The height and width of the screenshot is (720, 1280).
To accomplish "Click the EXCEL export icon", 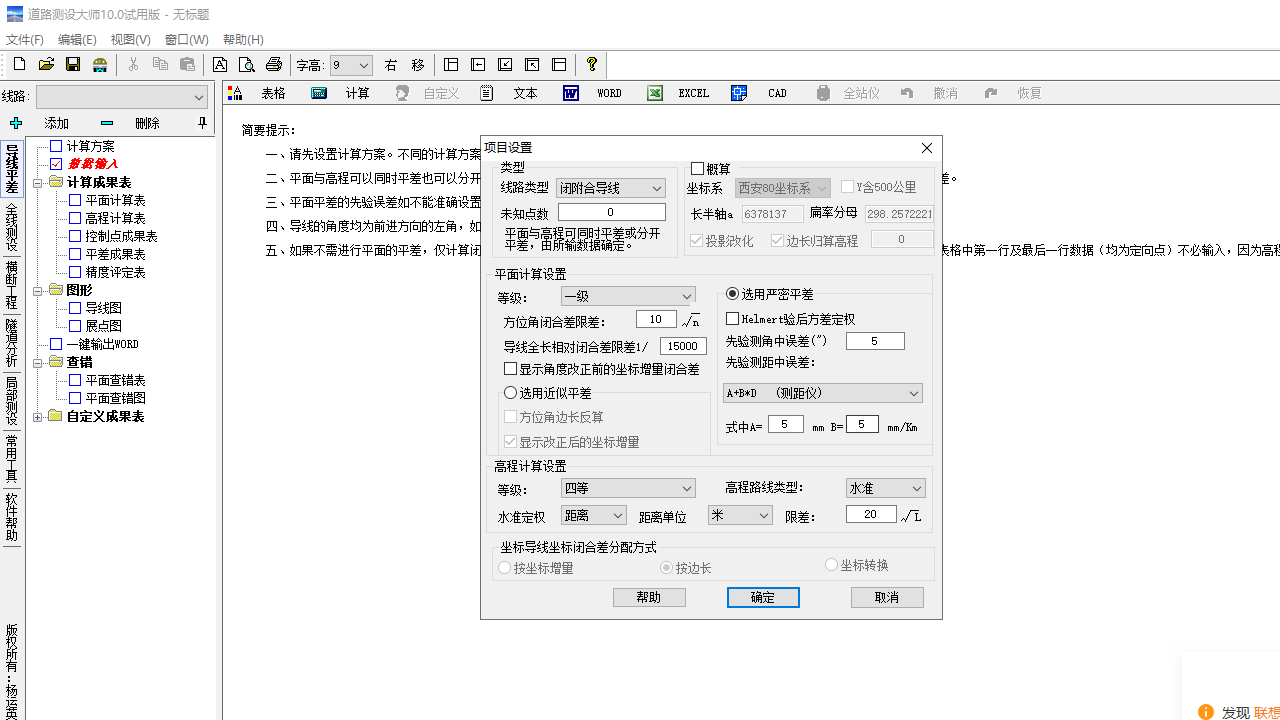I will (x=655, y=93).
